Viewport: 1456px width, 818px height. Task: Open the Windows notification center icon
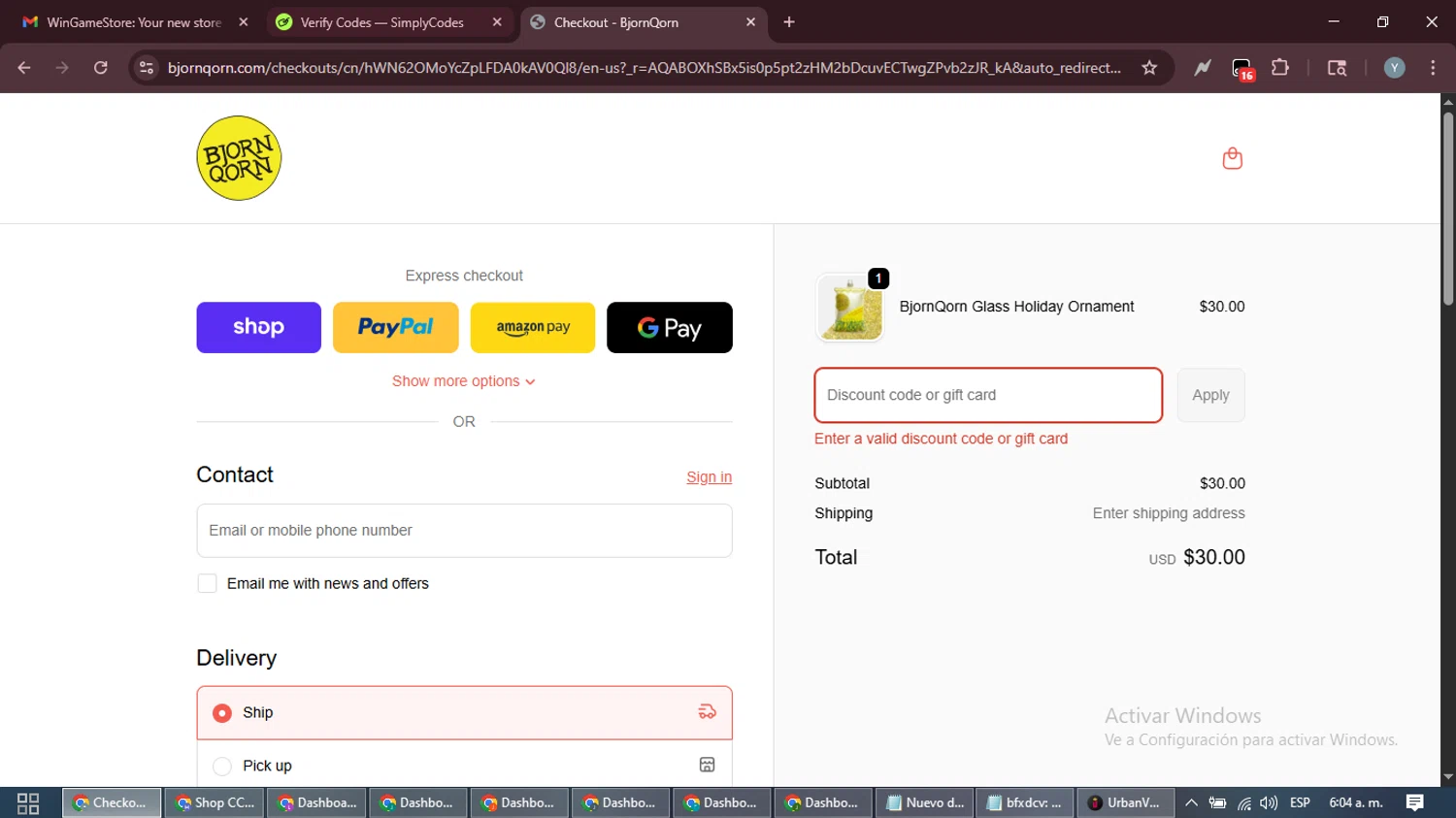coord(1414,802)
